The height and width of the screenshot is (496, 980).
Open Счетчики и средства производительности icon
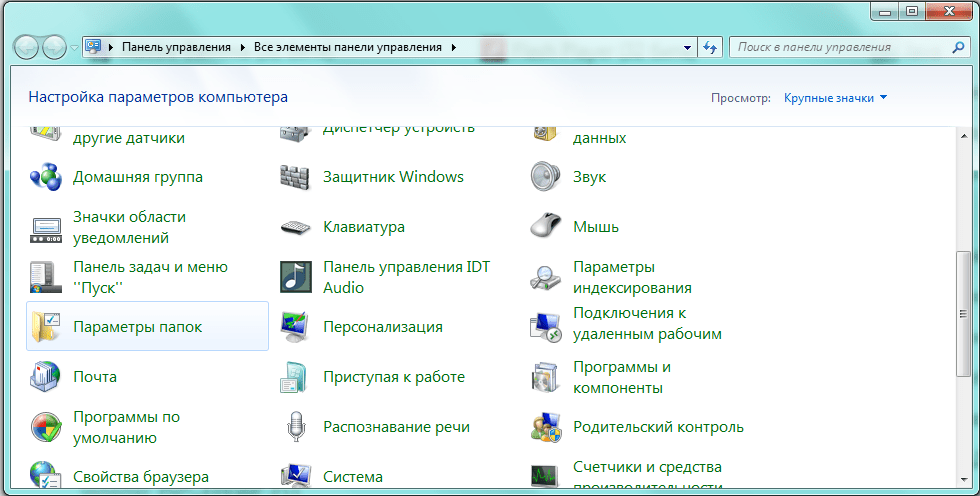pos(546,476)
